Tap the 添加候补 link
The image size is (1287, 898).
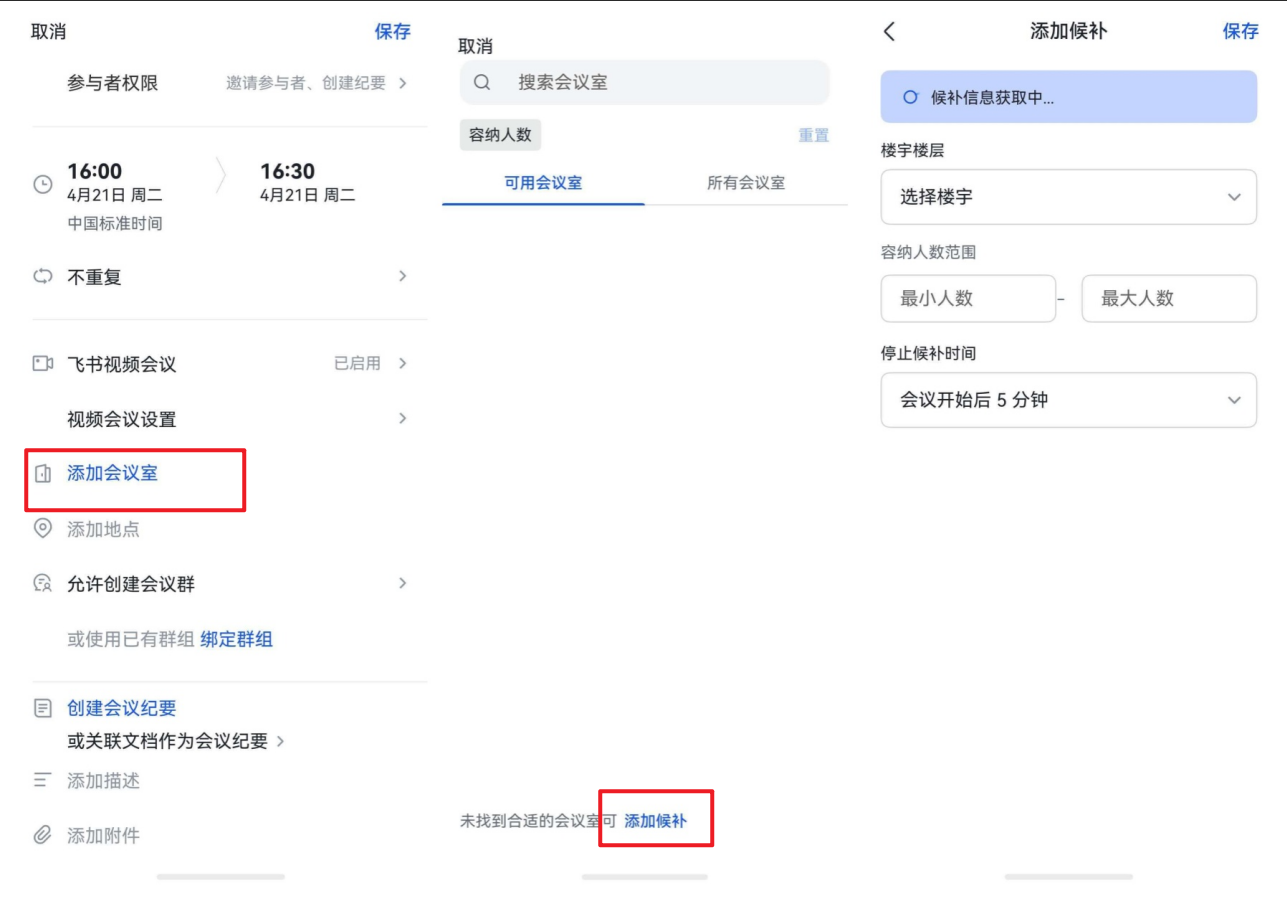point(656,821)
